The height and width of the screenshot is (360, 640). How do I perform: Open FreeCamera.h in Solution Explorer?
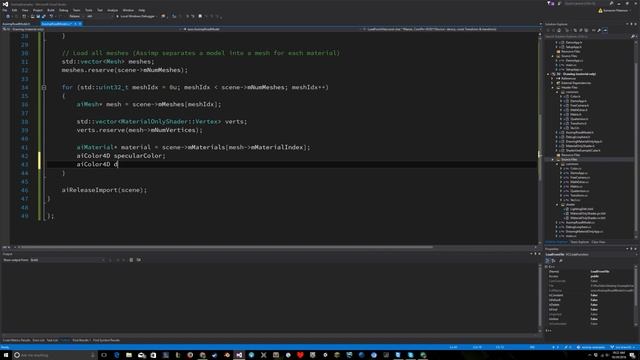(x=579, y=105)
